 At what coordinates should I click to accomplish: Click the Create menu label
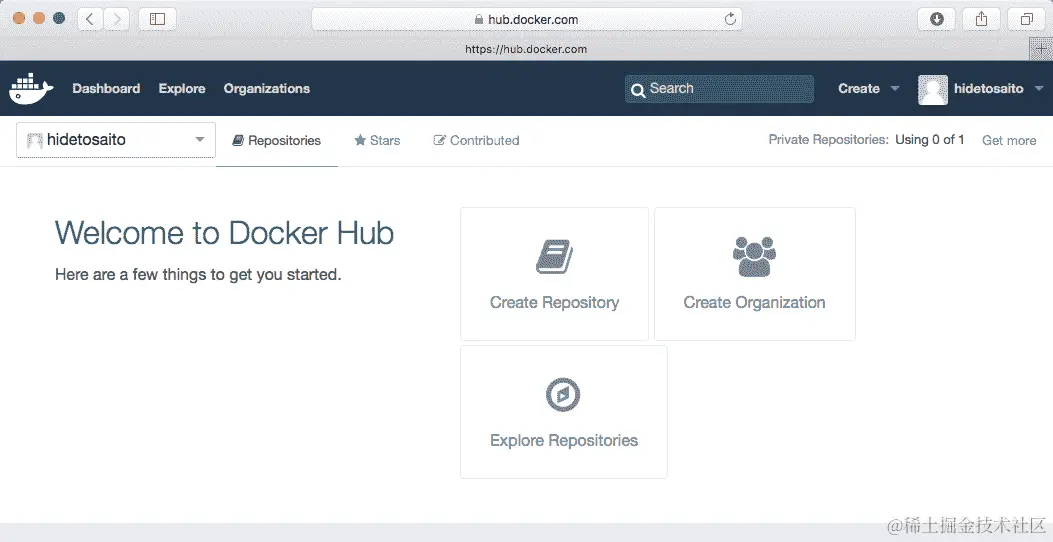tap(859, 89)
